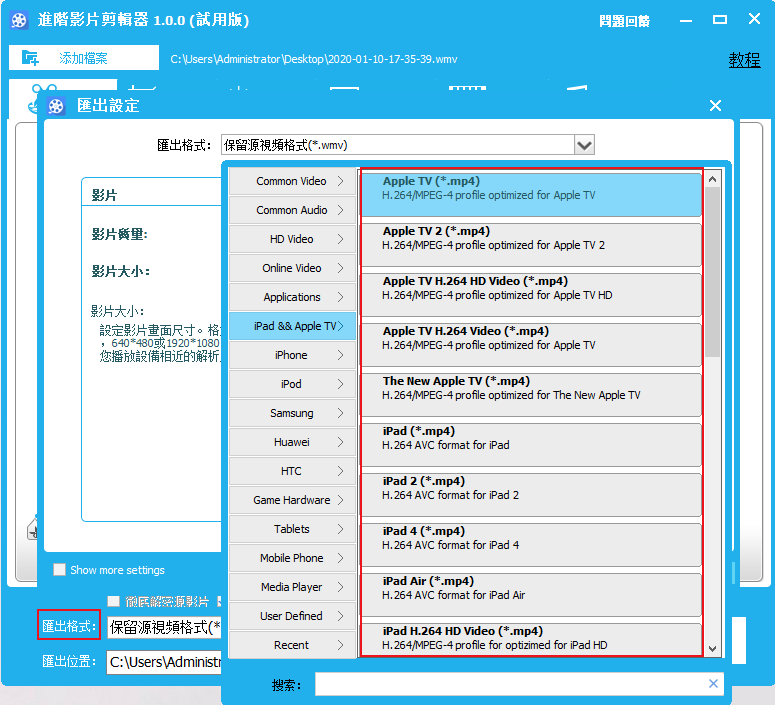Screen dimensions: 775x705
Task: Choose the Apple TV (*.mp4) format
Action: [531, 194]
